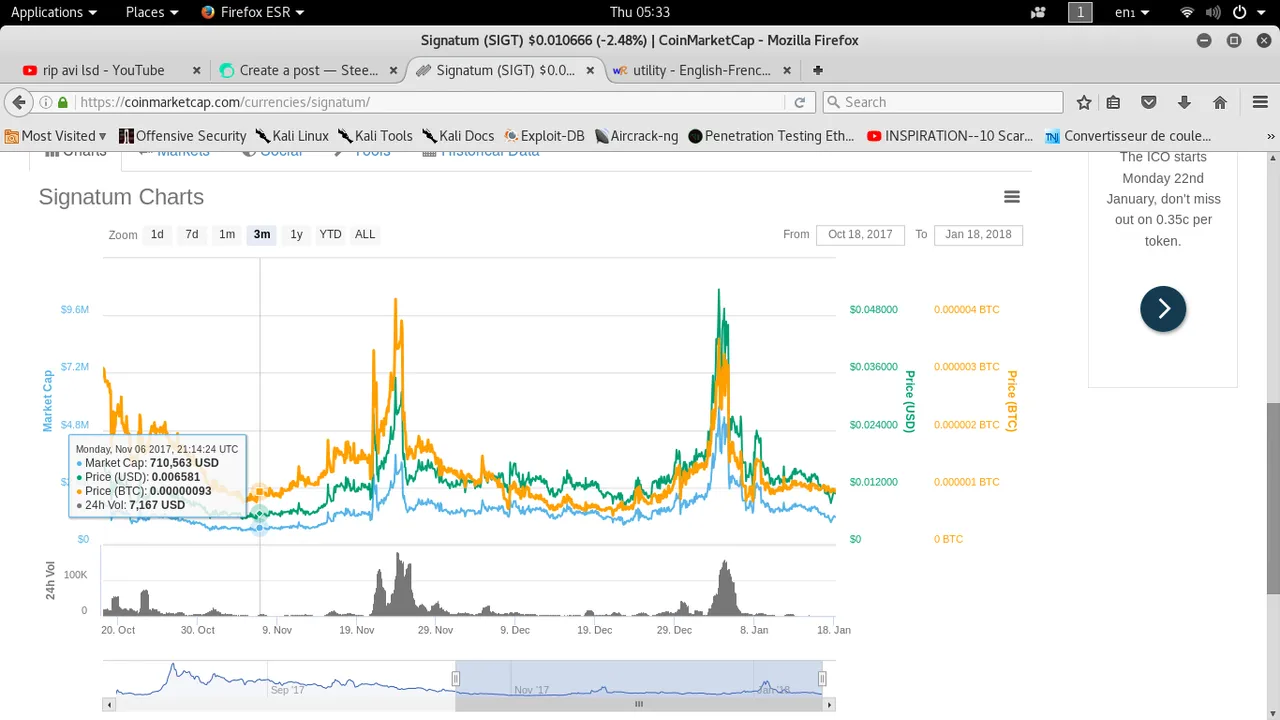Open the bookmarks library icon

(1113, 102)
